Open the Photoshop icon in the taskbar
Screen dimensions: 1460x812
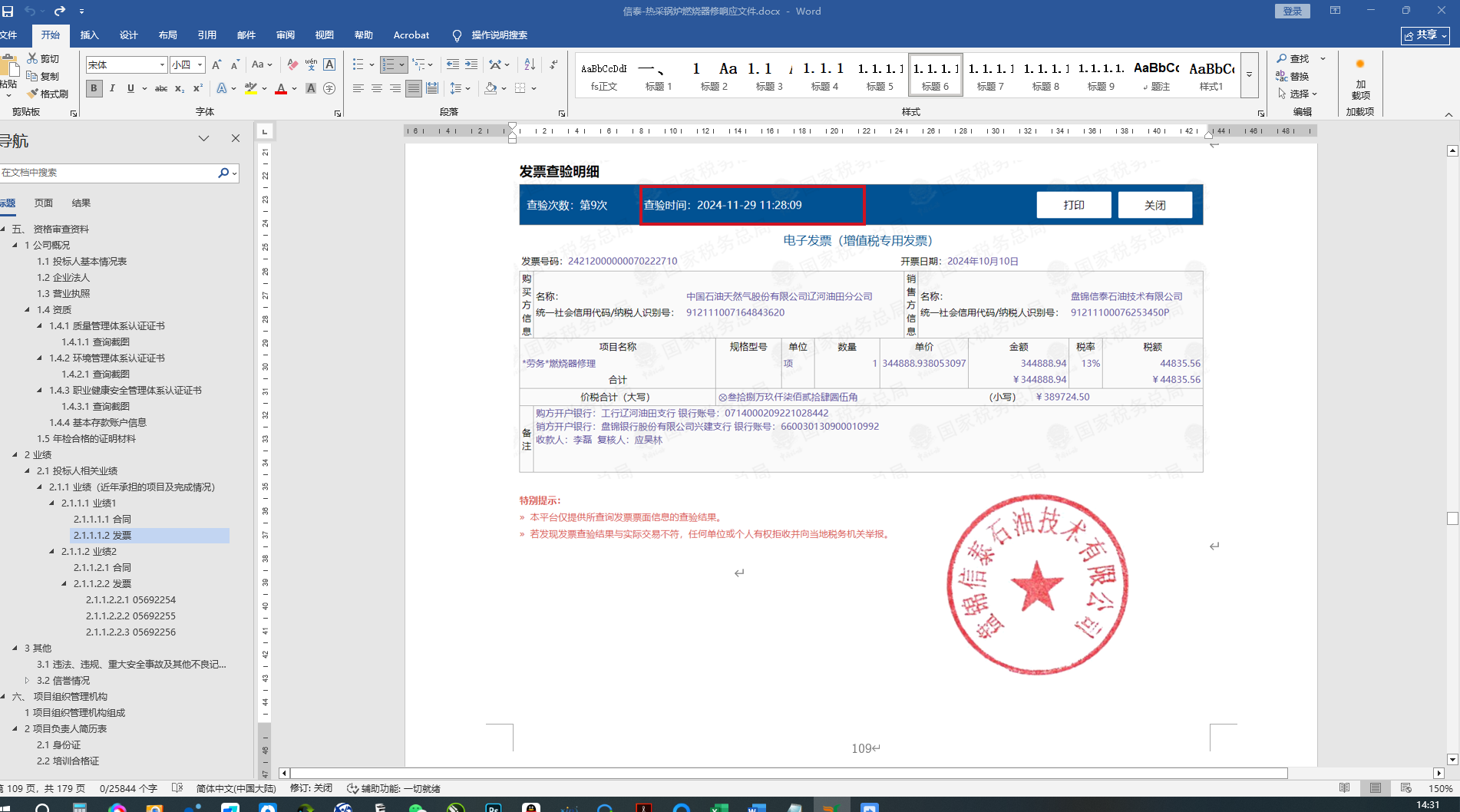coord(494,807)
